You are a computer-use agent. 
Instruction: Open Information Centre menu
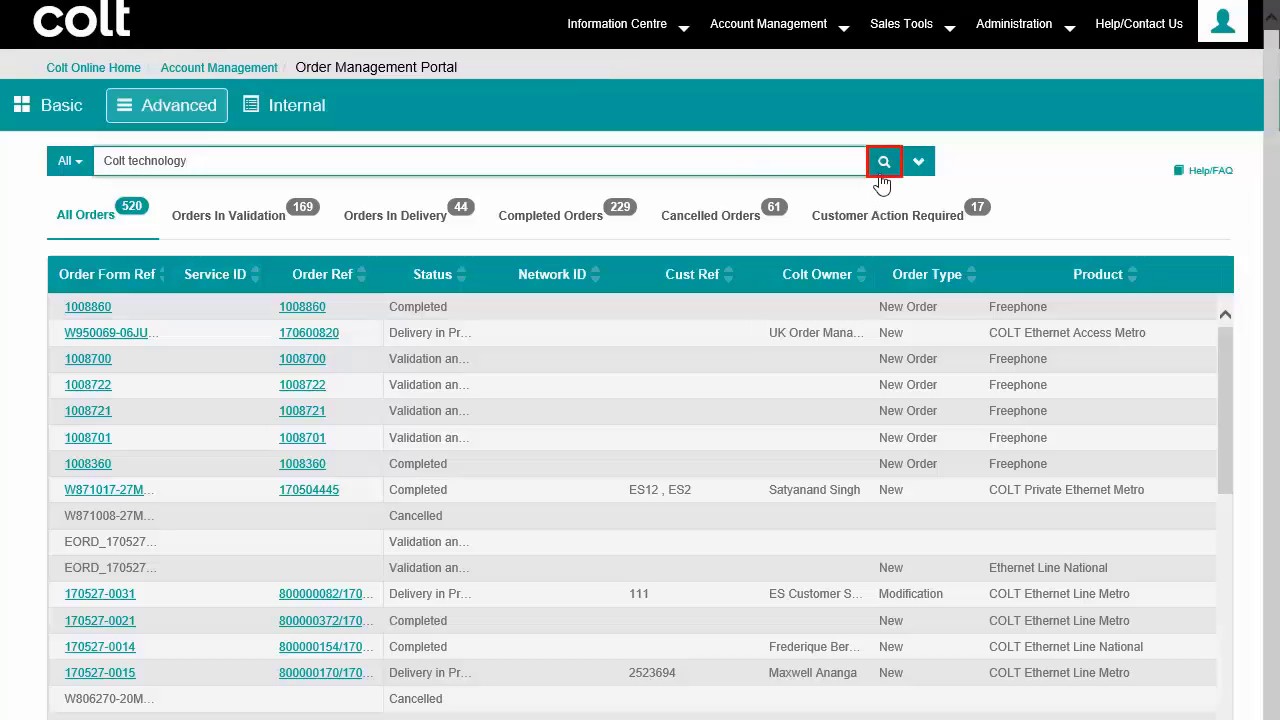pyautogui.click(x=628, y=24)
